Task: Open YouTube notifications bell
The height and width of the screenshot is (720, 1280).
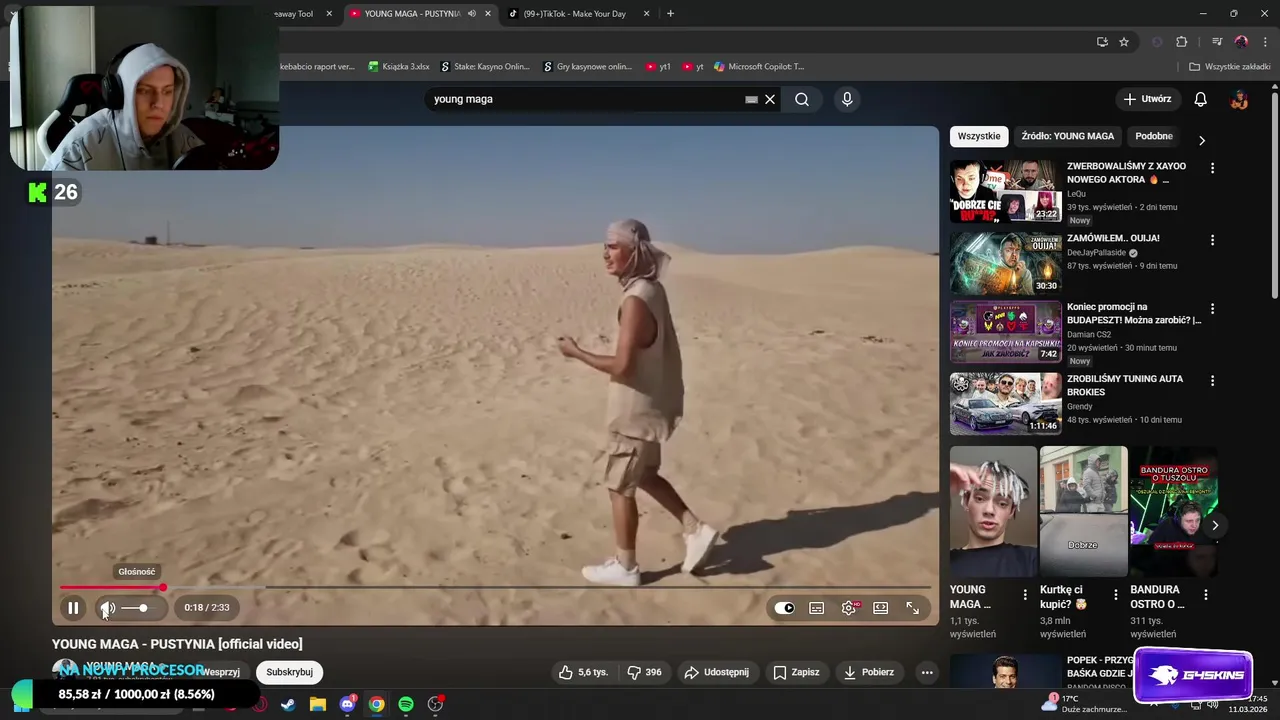Action: pos(1201,99)
